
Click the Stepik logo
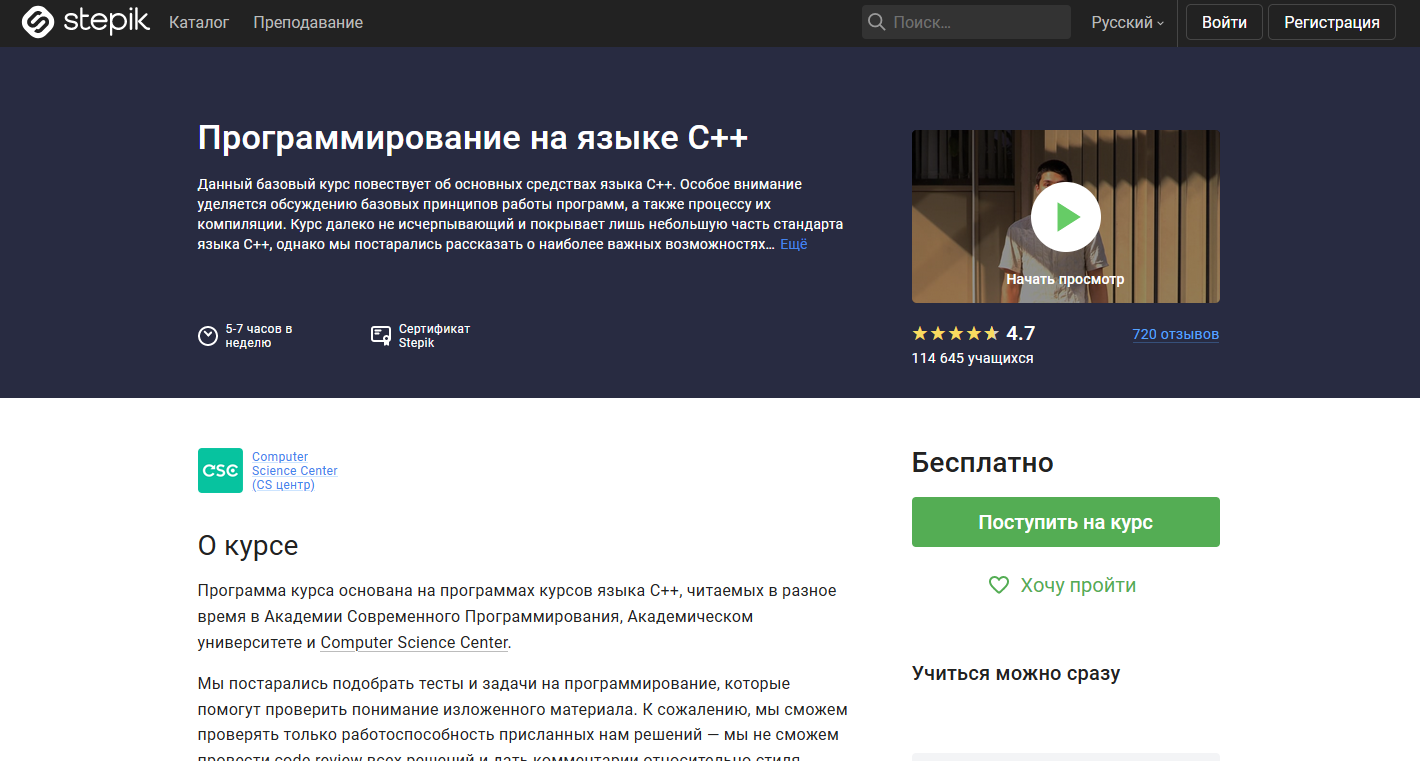(x=85, y=21)
